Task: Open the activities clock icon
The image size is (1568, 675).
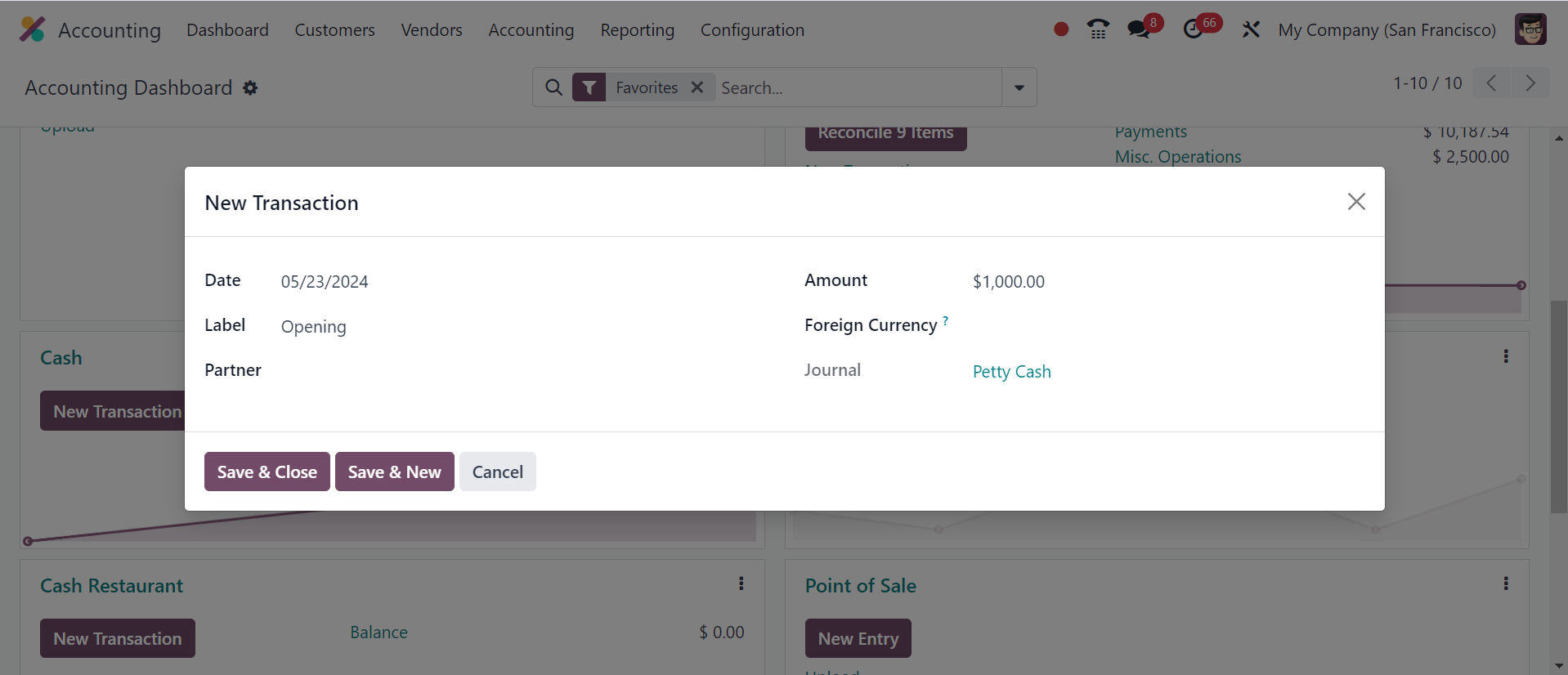Action: [1194, 29]
